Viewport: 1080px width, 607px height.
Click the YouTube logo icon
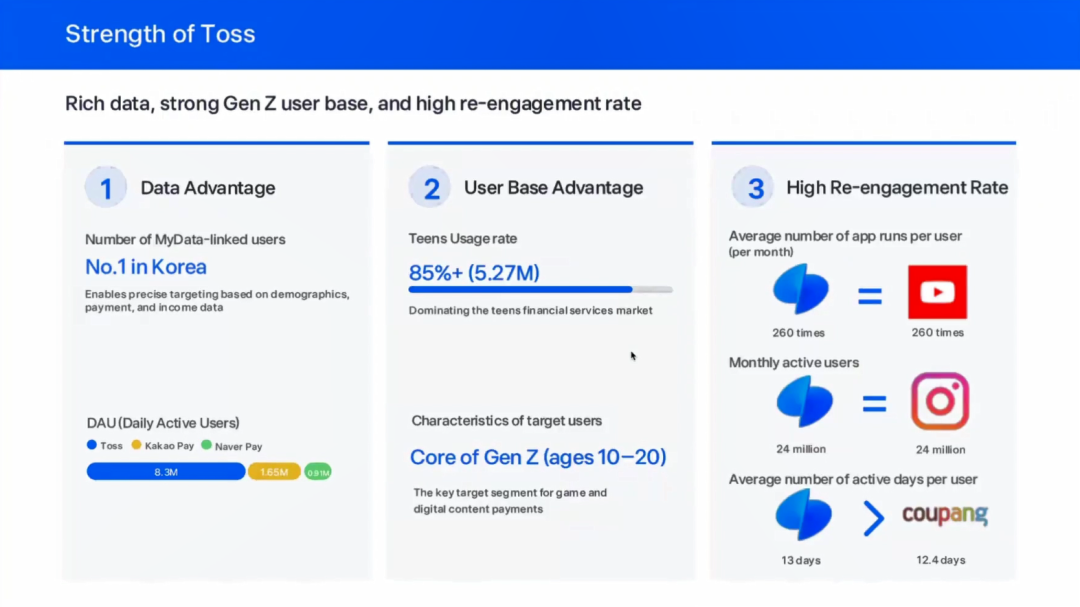[937, 292]
